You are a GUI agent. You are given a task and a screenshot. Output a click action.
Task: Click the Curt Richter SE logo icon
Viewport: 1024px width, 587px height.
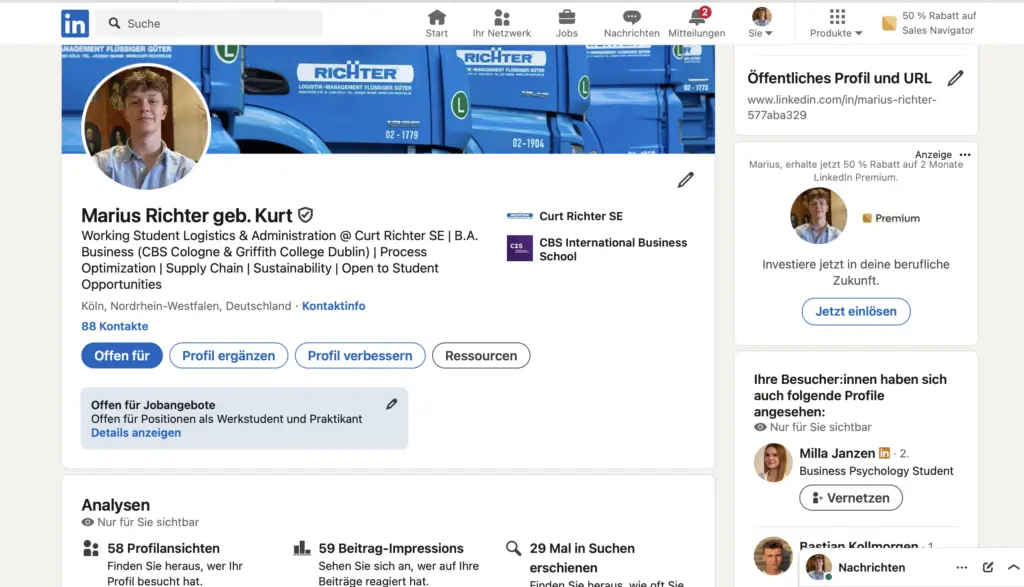520,215
